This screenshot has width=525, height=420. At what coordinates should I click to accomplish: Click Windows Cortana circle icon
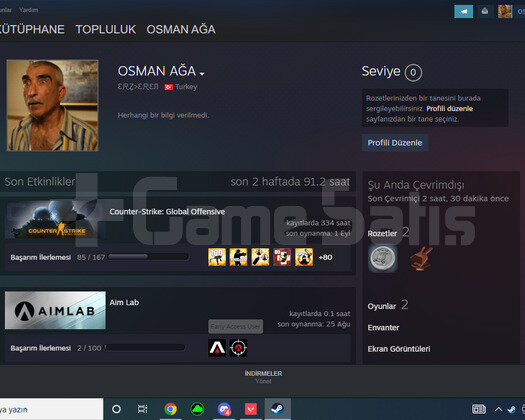(x=117, y=409)
